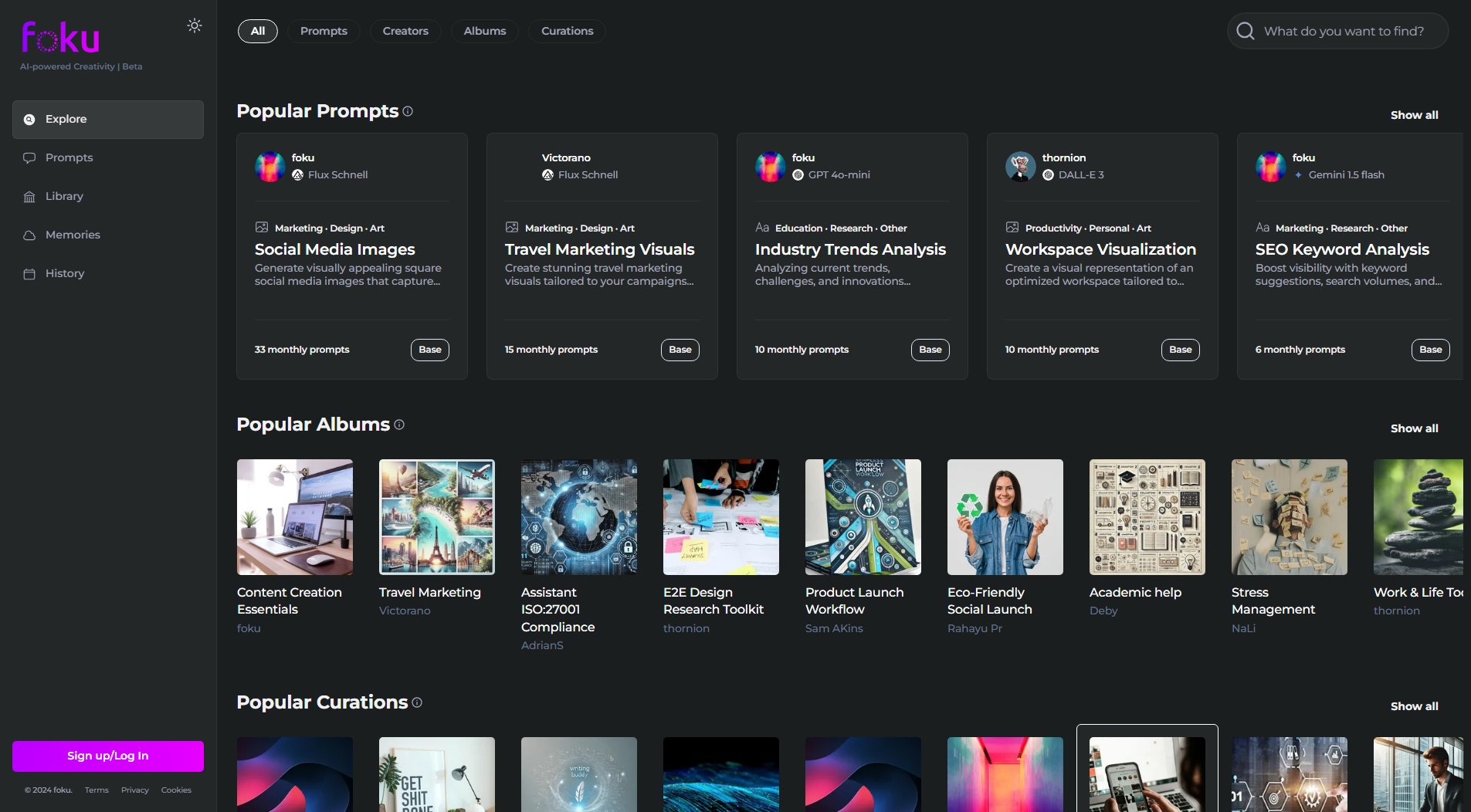Screen dimensions: 1471x812
Task: Open the Travel Marketing album thumbnail
Action: point(437,517)
